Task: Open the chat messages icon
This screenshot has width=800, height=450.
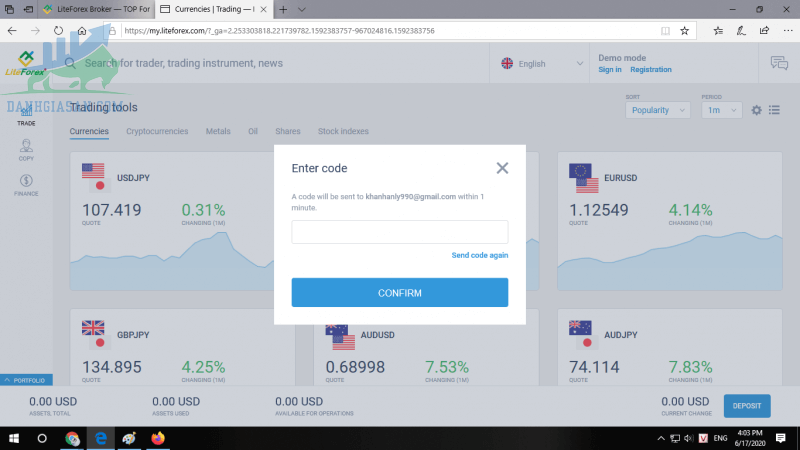Action: click(779, 63)
